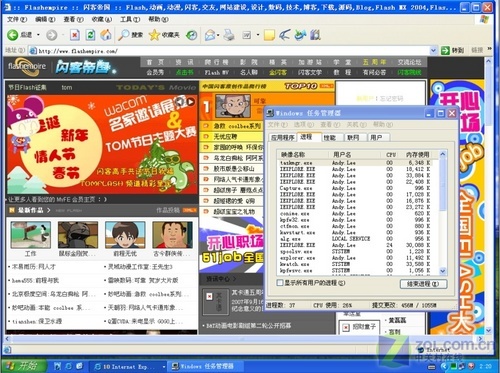Click the 交流论坛 link on site navigation
Image resolution: width=500 pixels, height=373 pixels.
tap(409, 62)
